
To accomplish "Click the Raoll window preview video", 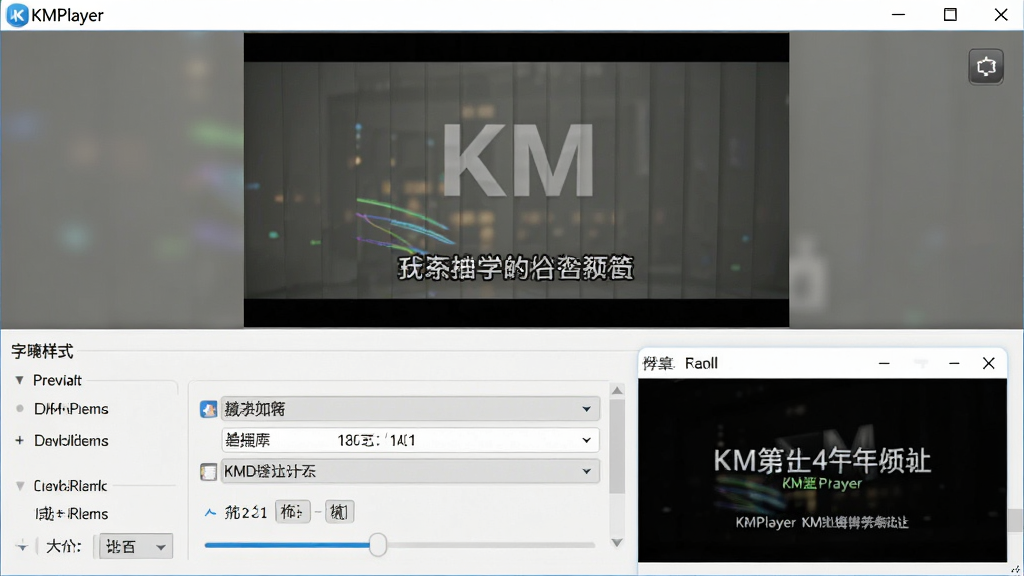I will pos(822,470).
